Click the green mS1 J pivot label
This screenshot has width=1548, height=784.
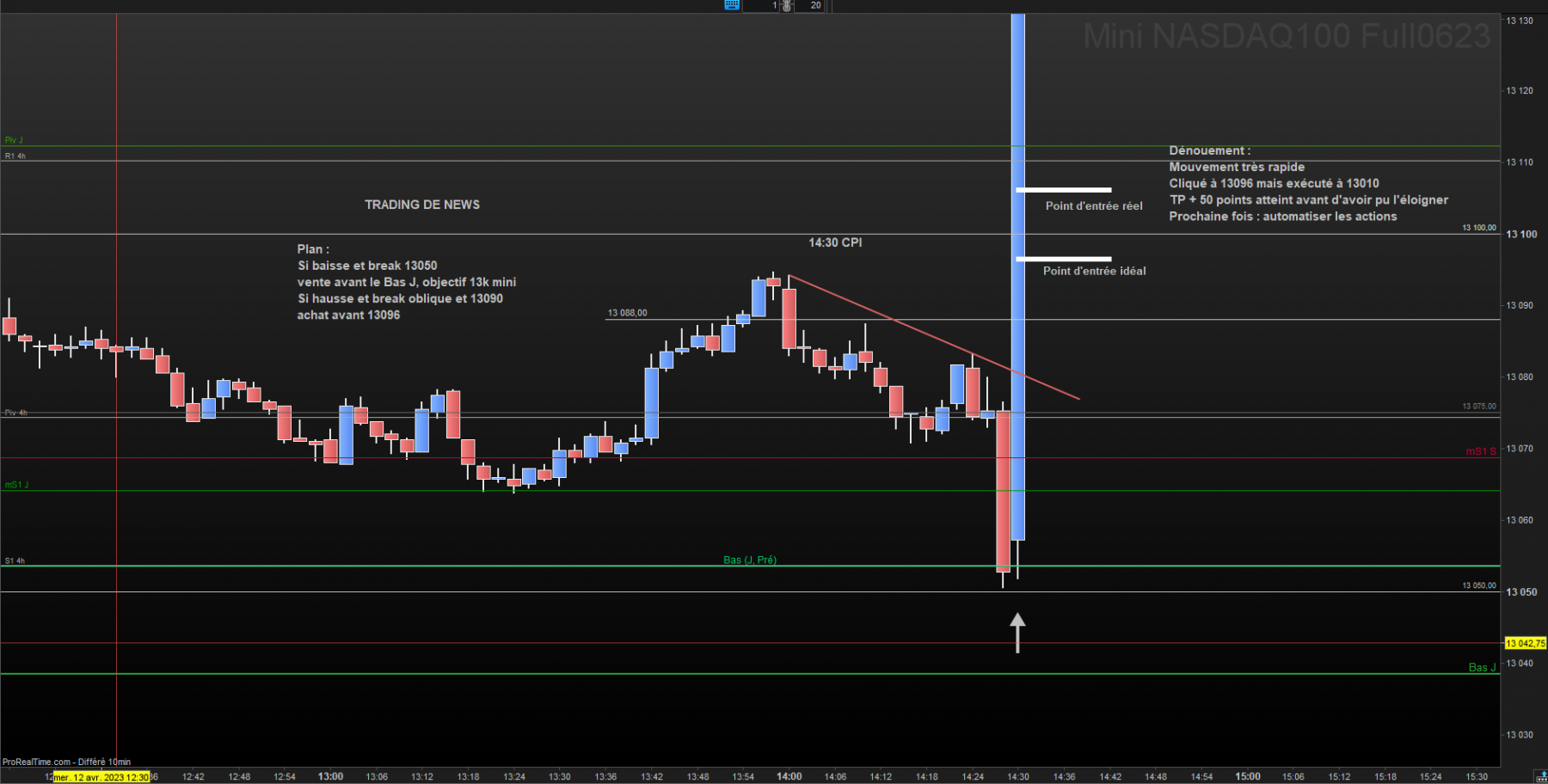16,485
